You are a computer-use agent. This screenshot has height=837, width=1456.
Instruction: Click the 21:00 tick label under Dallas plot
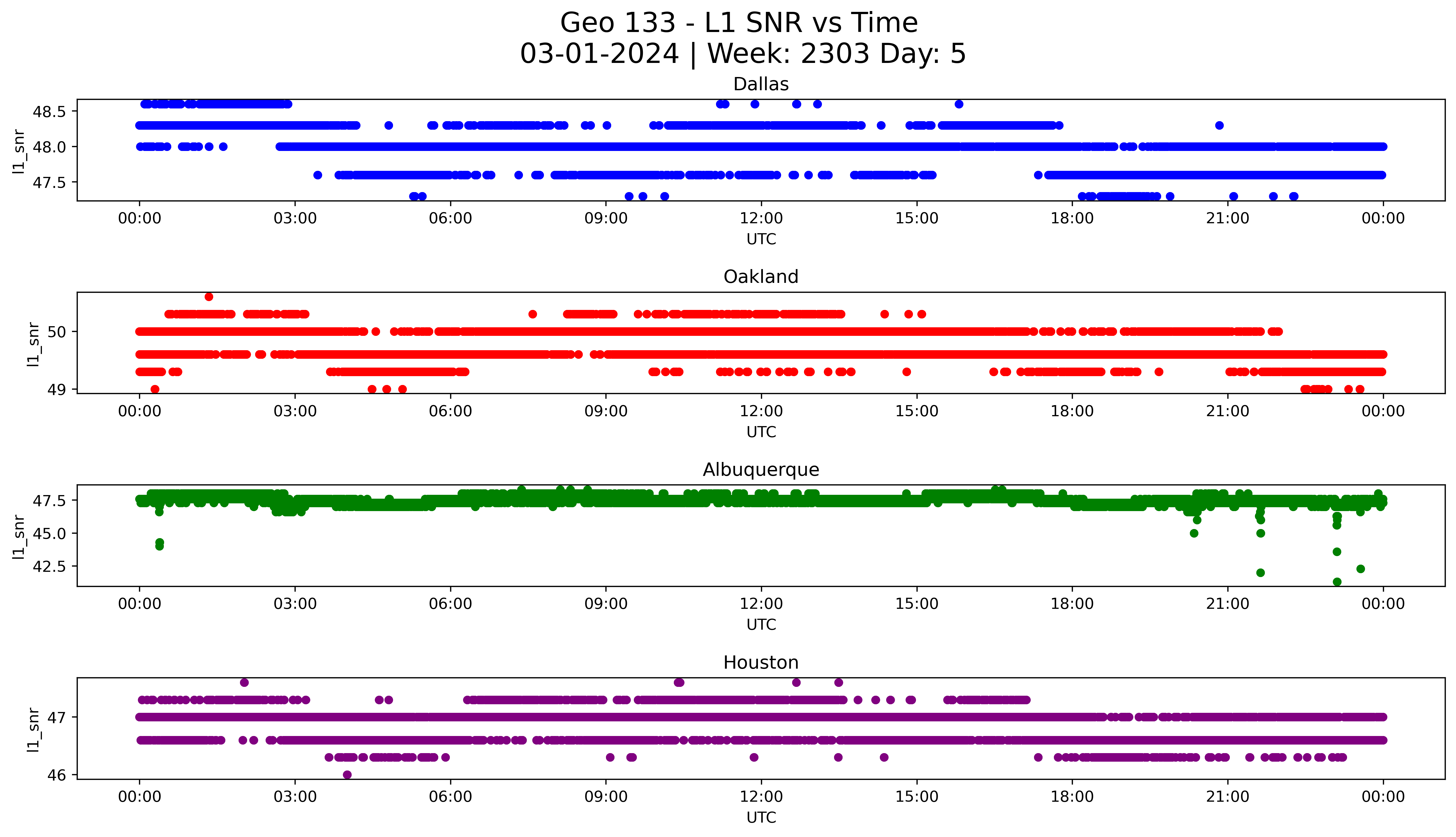[1228, 219]
